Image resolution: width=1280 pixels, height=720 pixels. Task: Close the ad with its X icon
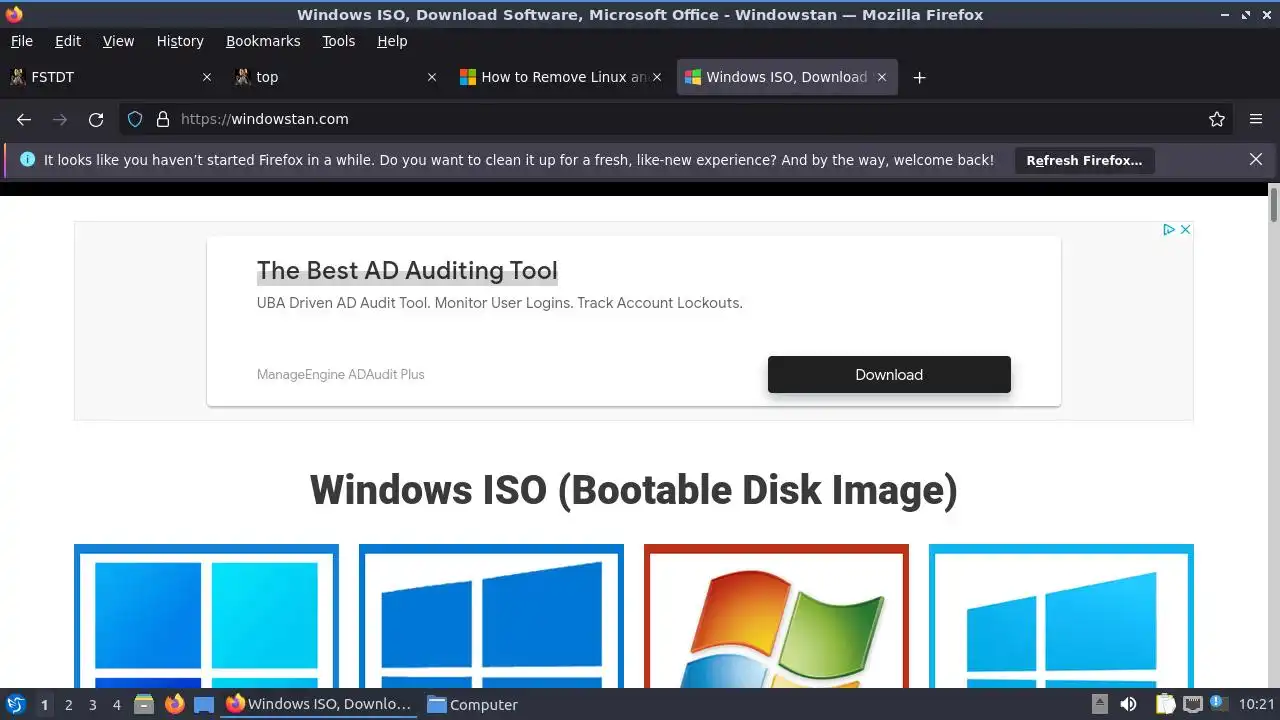click(1185, 230)
